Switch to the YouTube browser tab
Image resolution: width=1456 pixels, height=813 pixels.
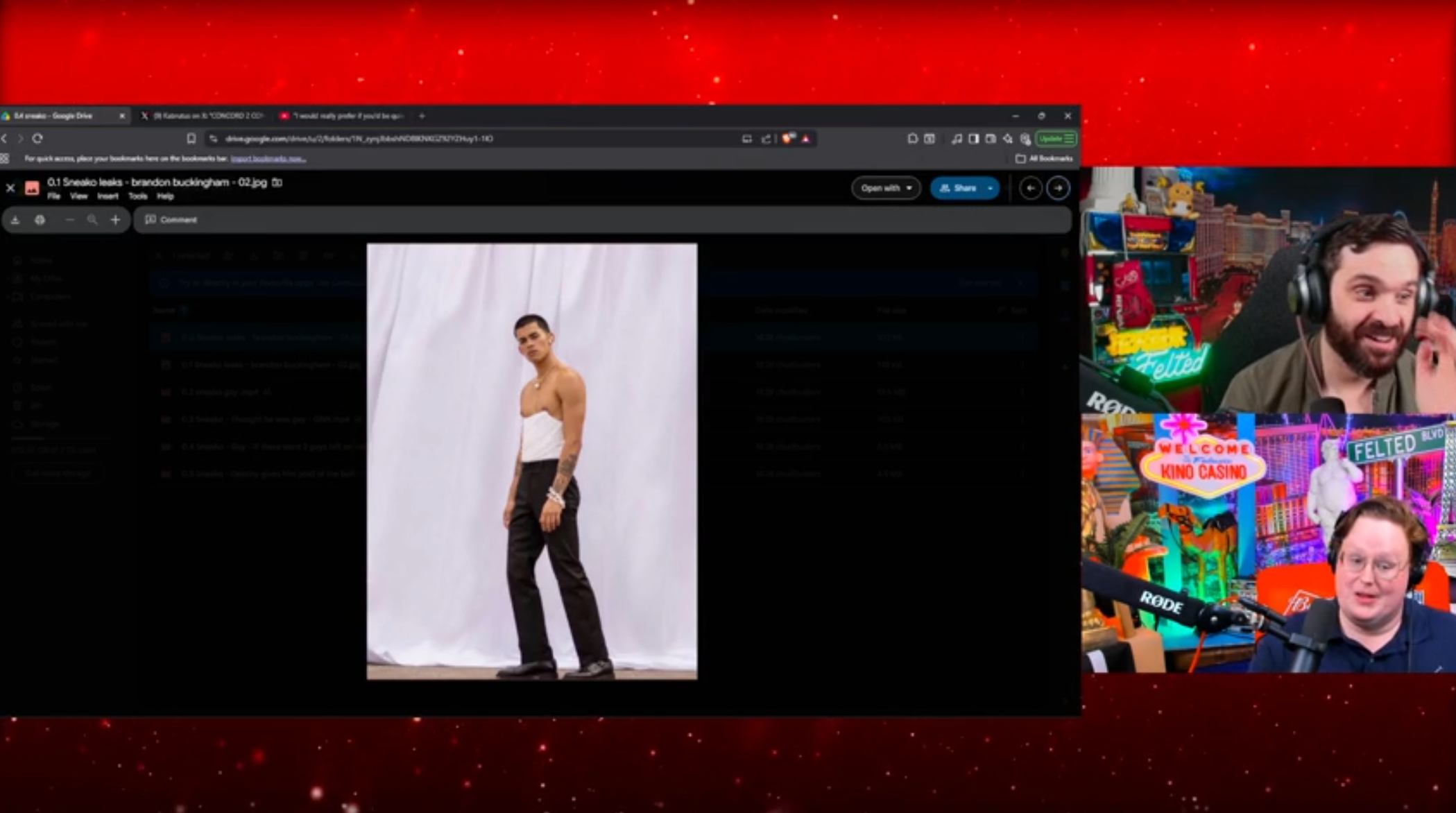[x=341, y=116]
